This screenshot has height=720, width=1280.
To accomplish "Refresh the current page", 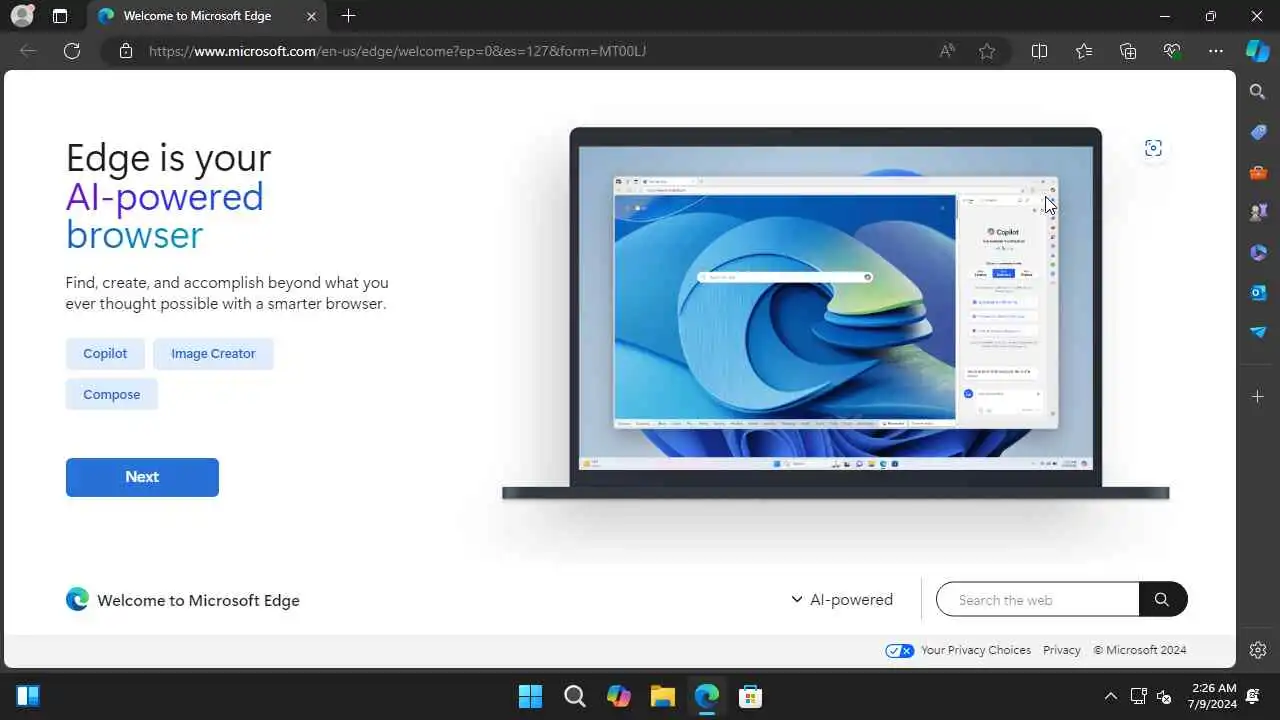I will pyautogui.click(x=72, y=51).
